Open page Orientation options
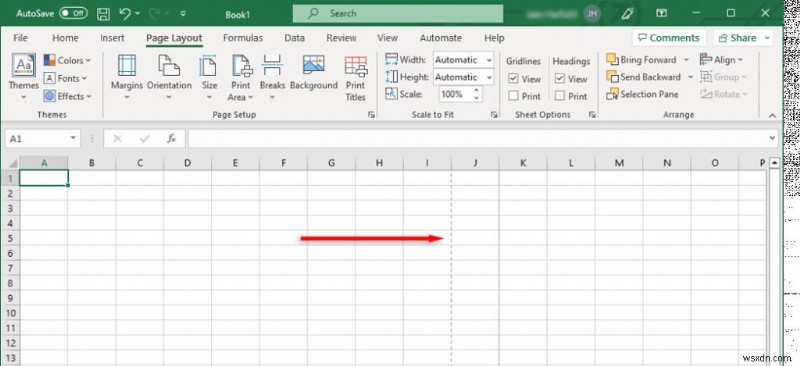The image size is (800, 366). click(x=169, y=77)
